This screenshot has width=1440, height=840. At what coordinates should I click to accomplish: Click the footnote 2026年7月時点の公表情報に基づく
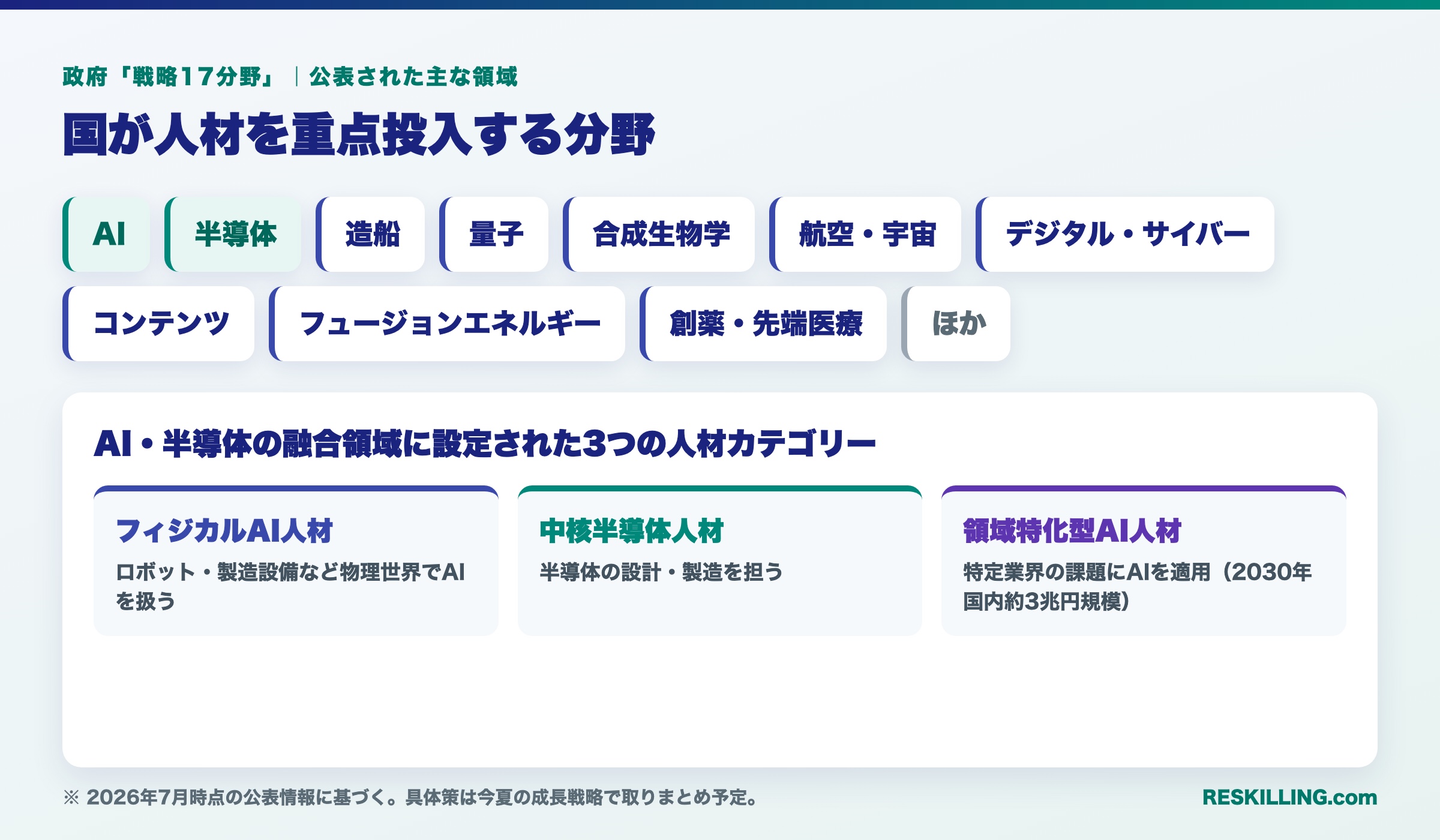(x=236, y=797)
